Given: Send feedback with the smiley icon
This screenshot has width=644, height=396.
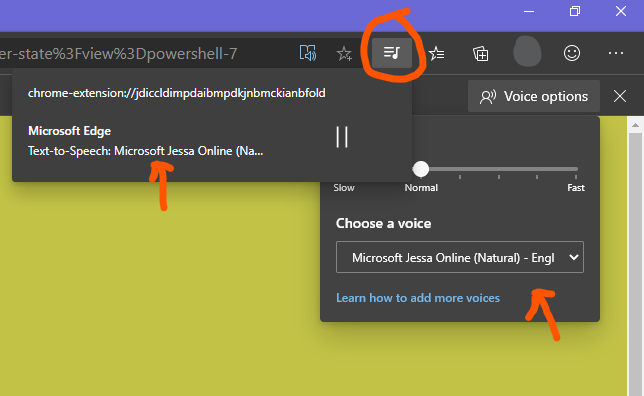Looking at the screenshot, I should [572, 53].
